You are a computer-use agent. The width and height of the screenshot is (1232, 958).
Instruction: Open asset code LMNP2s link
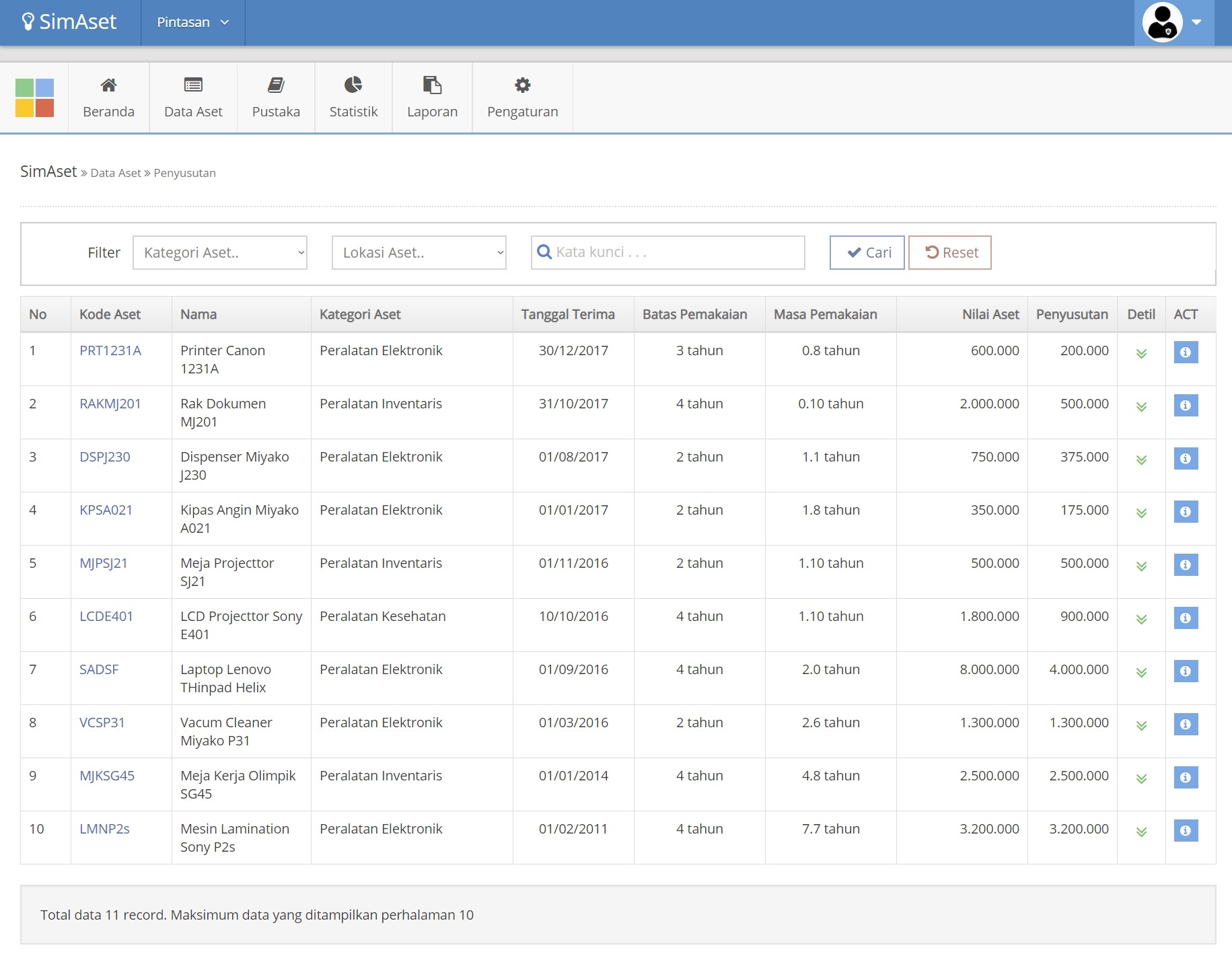(104, 829)
